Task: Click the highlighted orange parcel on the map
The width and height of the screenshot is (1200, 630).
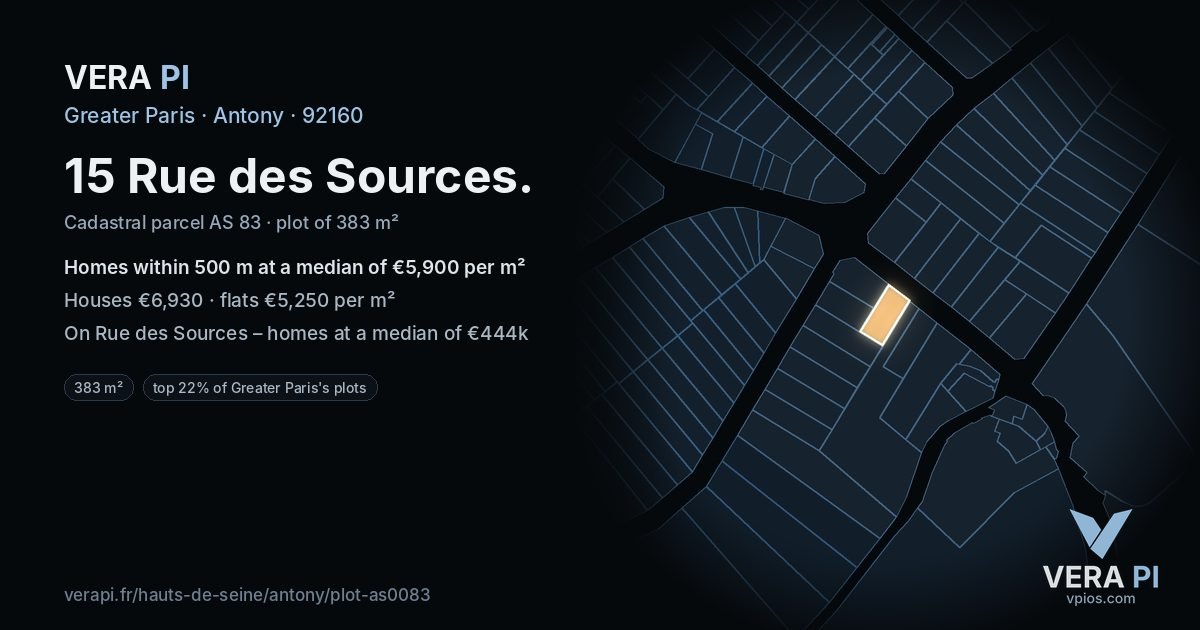Action: coord(885,315)
